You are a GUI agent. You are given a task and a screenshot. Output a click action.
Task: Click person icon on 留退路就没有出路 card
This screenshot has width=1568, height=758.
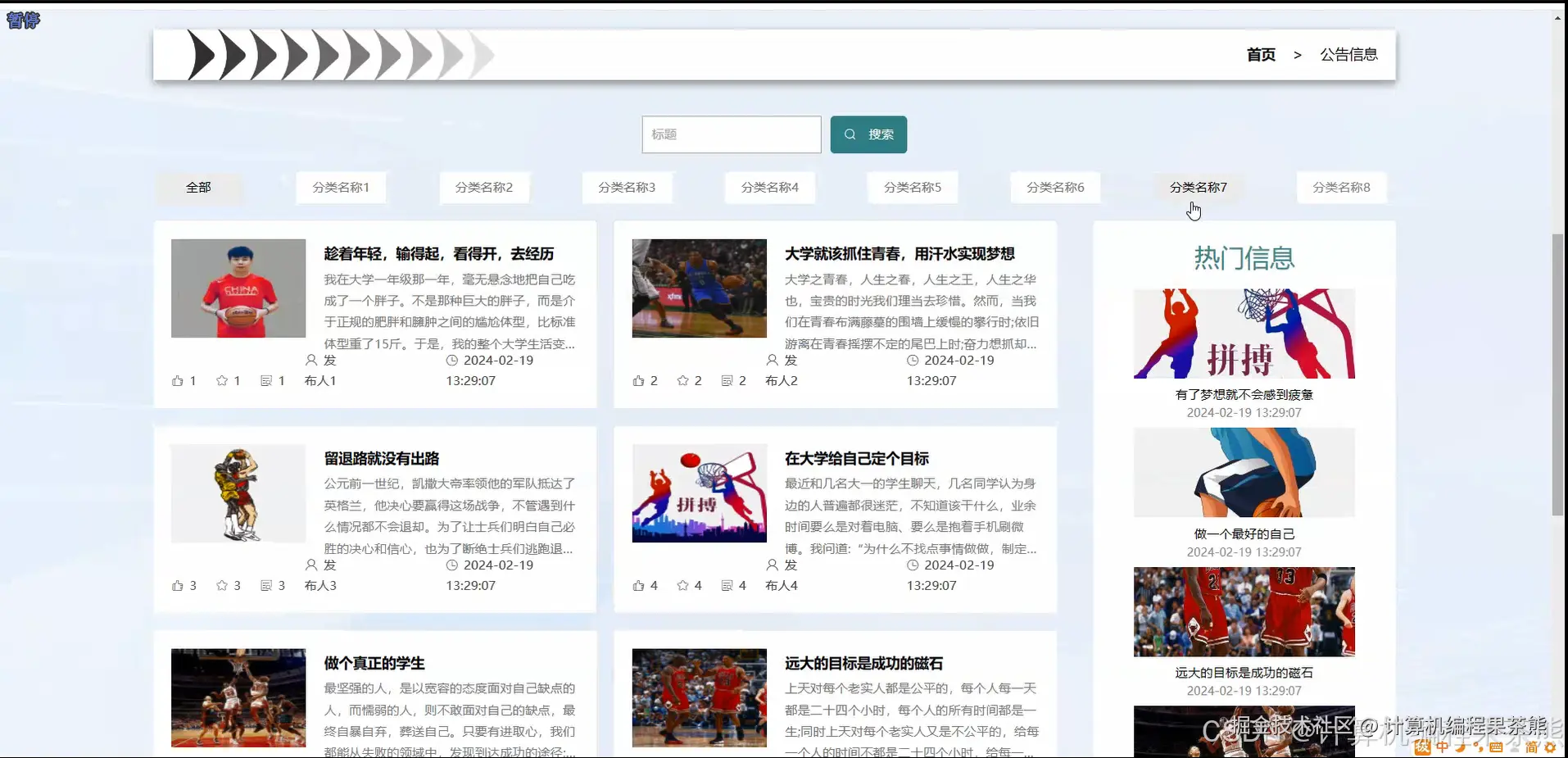click(x=311, y=565)
